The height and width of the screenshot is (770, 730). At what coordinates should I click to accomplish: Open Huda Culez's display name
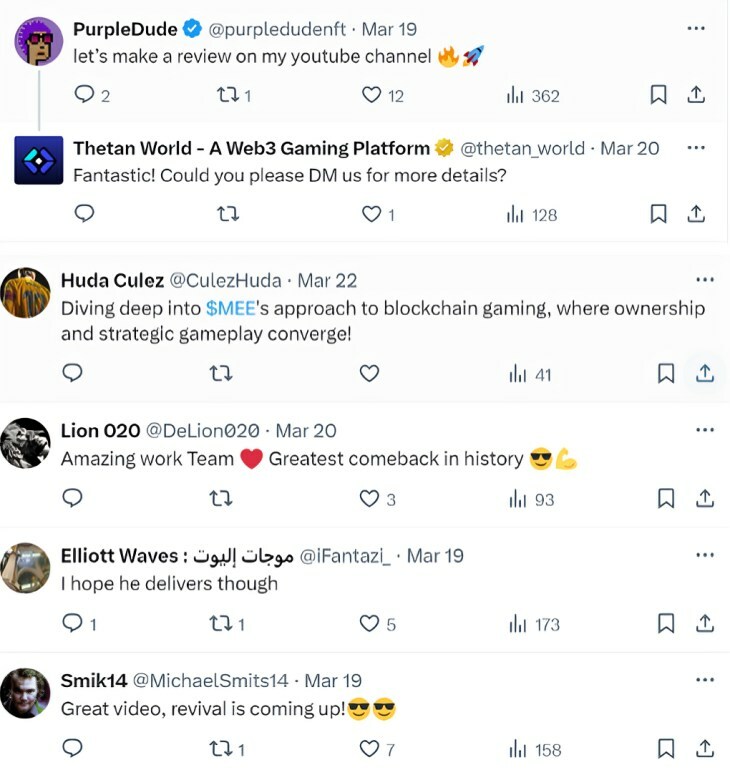pos(112,280)
